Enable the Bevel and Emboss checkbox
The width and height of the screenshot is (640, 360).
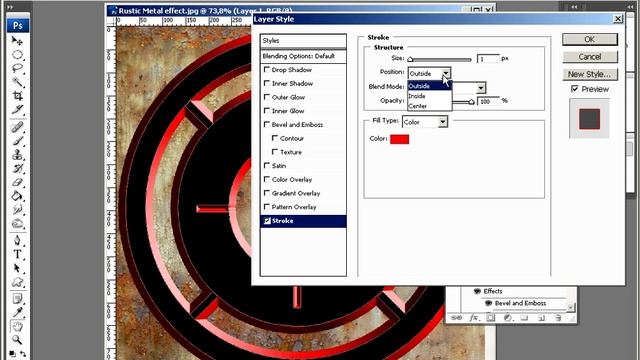267,124
